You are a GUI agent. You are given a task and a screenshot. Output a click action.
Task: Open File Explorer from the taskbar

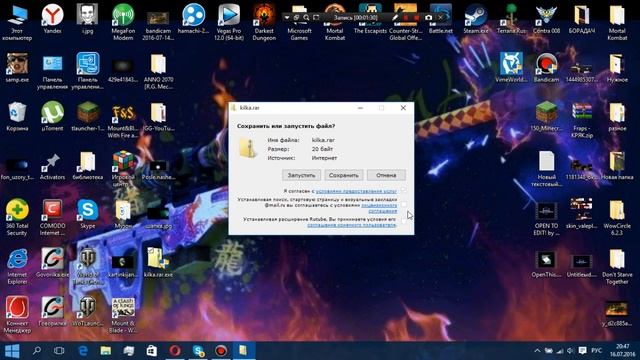pyautogui.click(x=106, y=351)
